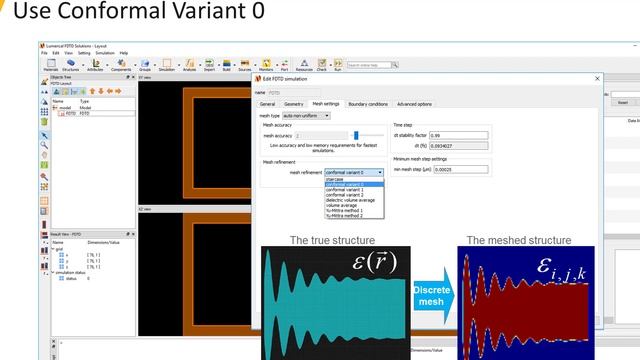640x360 pixels.
Task: Click the move-up orange arrow in Objects Tree
Action: point(92,91)
